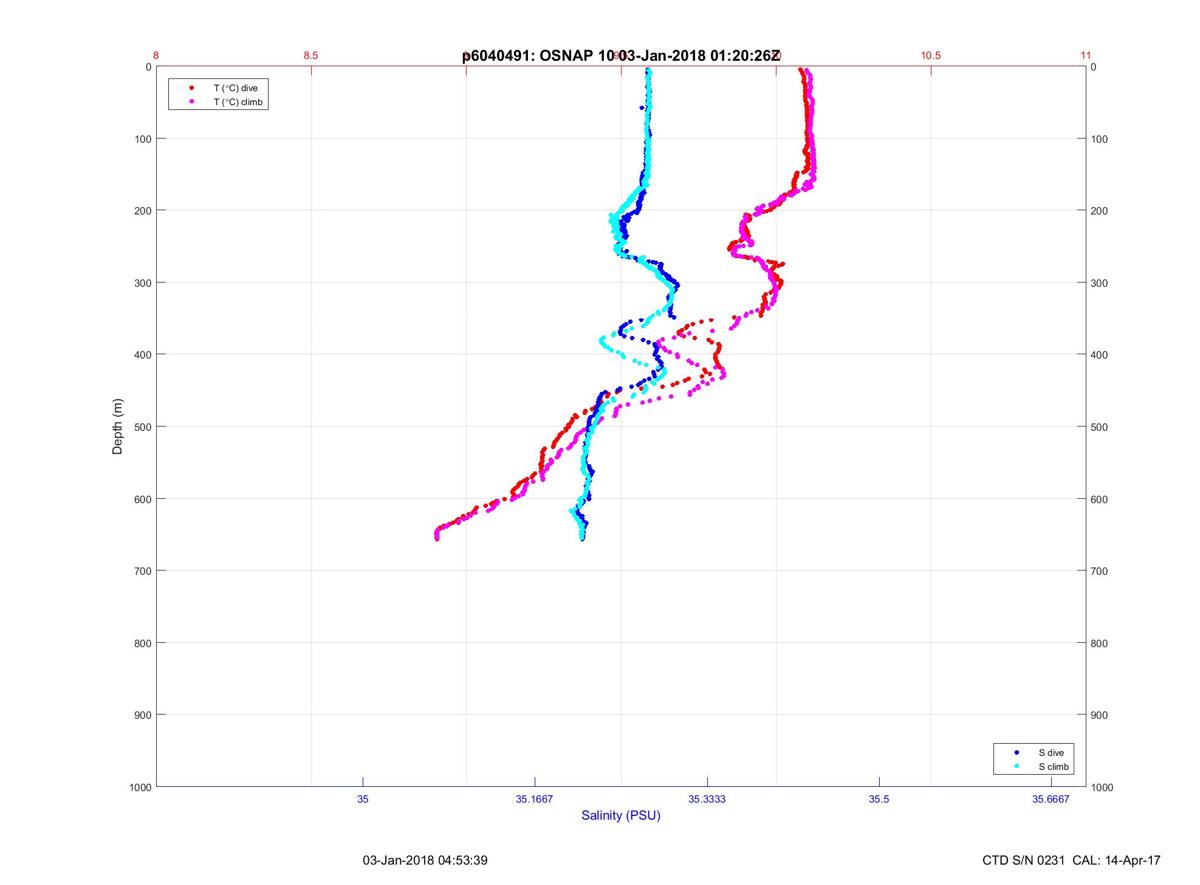Viewport: 1200px width, 885px height.
Task: Click the 900 tick on left depth axis
Action: 142,715
